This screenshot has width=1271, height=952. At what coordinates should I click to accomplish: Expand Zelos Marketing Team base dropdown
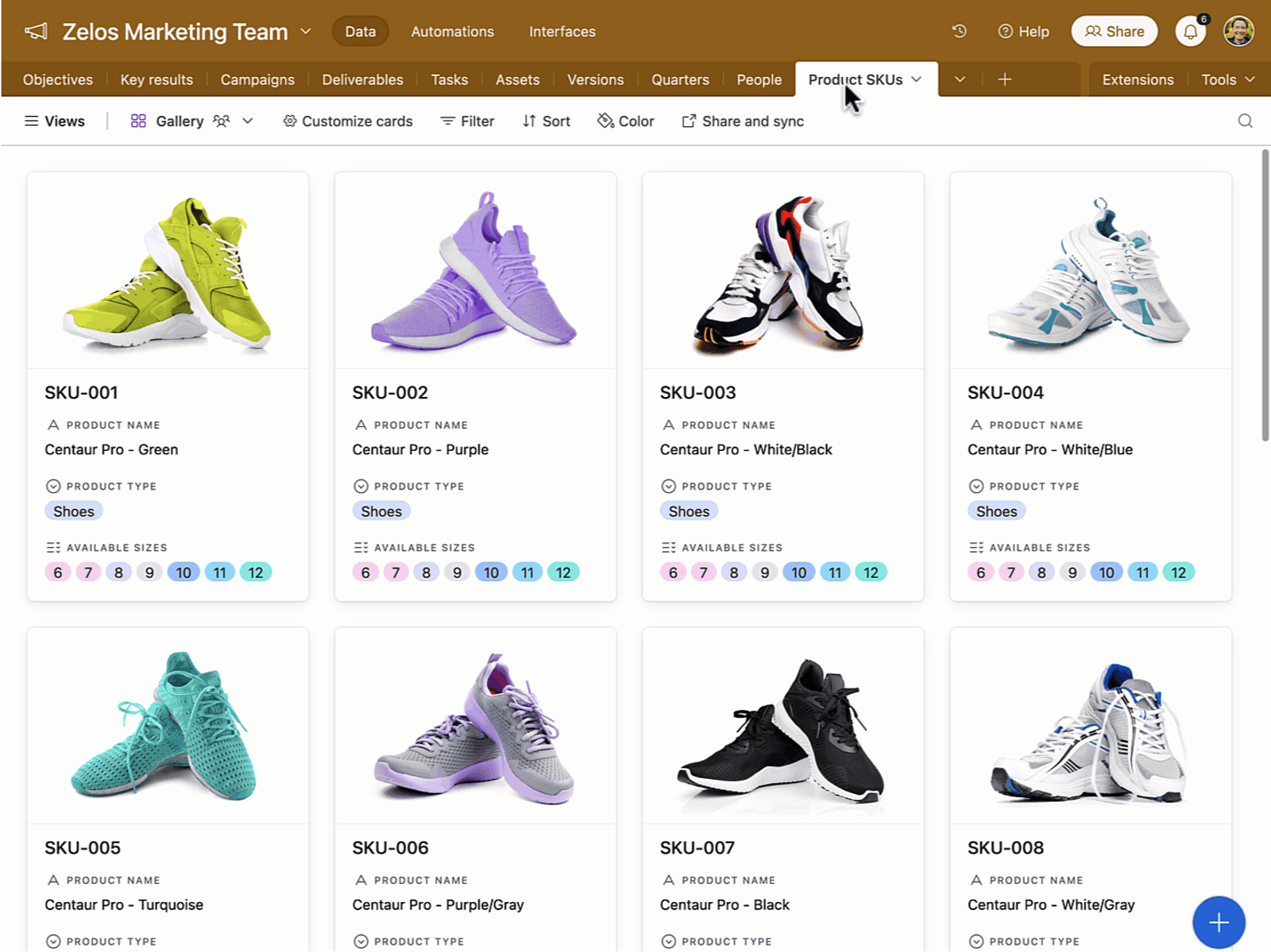[305, 32]
